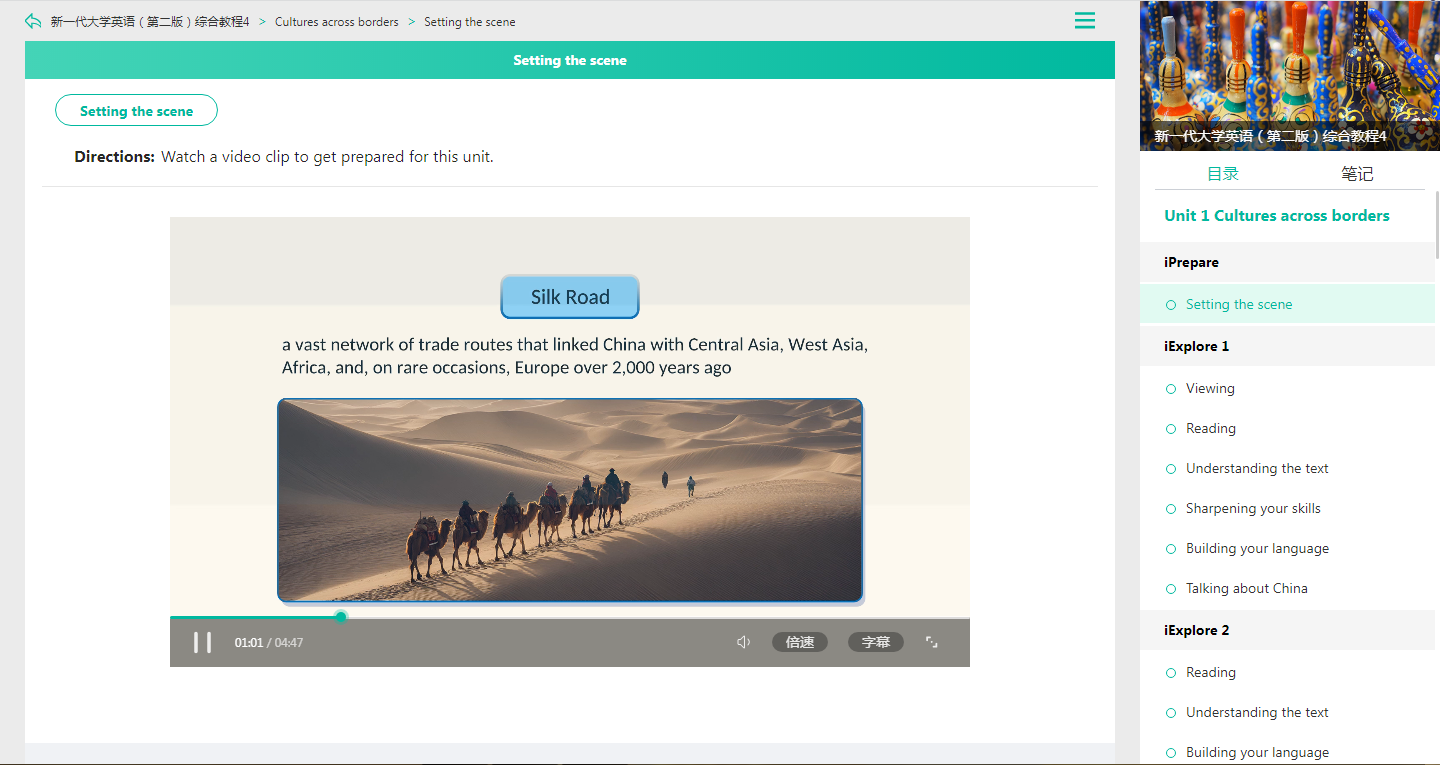
Task: Open Cultures across borders breadcrumb link
Action: (337, 21)
